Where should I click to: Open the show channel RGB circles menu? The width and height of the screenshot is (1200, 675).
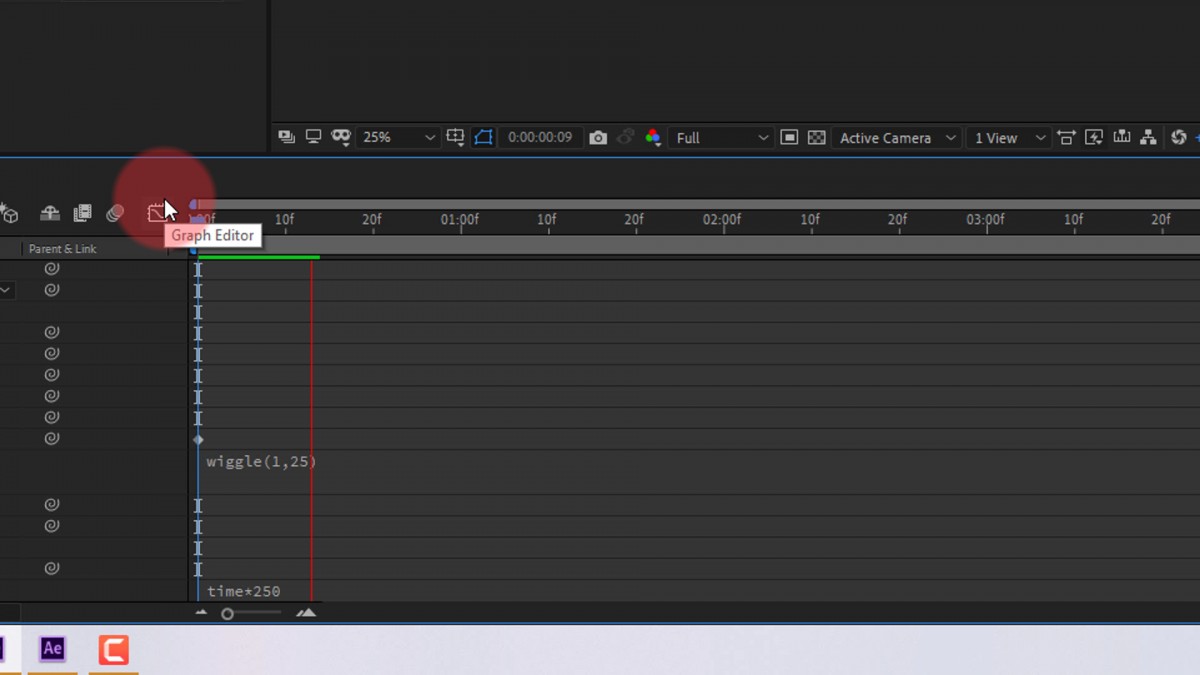[x=654, y=138]
